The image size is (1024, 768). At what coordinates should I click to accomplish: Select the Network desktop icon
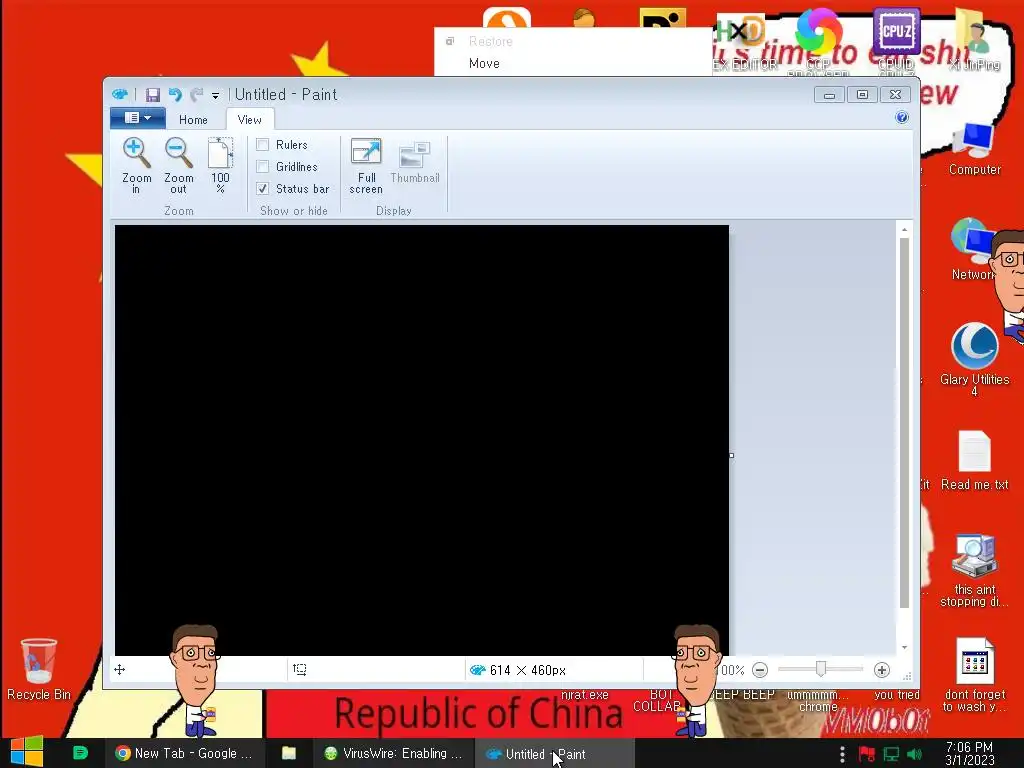click(x=973, y=249)
